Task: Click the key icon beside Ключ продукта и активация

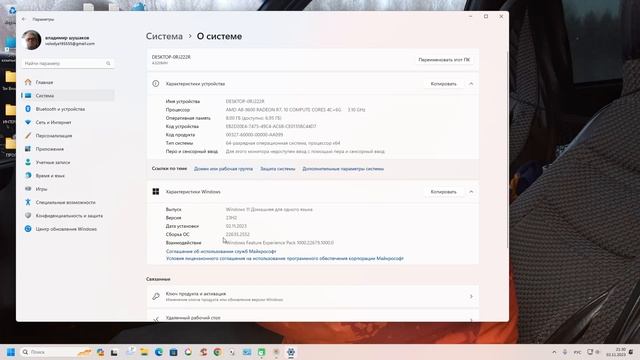Action: click(156, 296)
